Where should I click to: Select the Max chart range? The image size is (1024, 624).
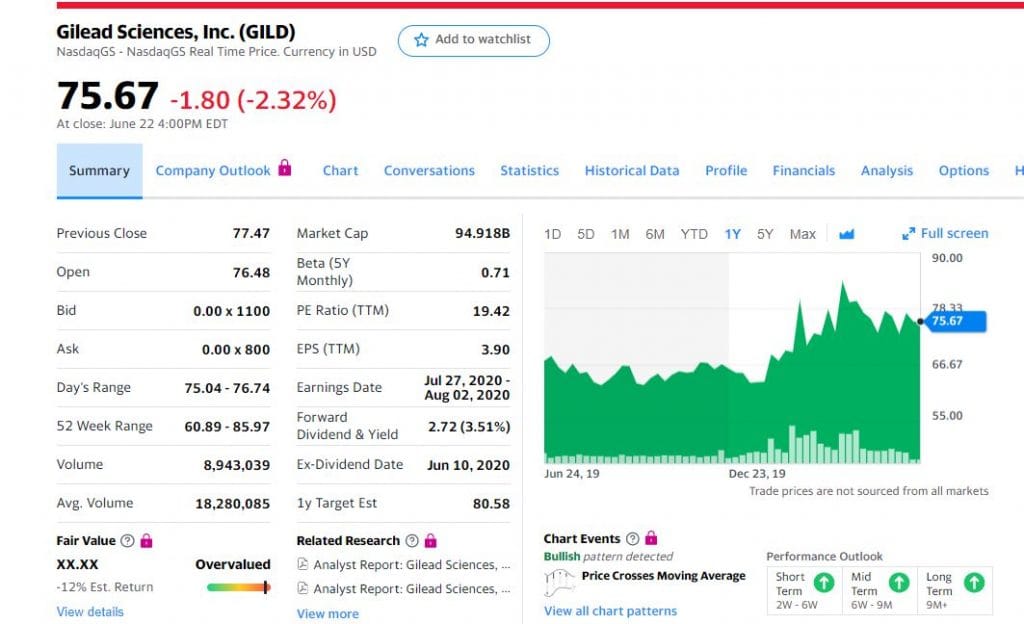click(803, 234)
